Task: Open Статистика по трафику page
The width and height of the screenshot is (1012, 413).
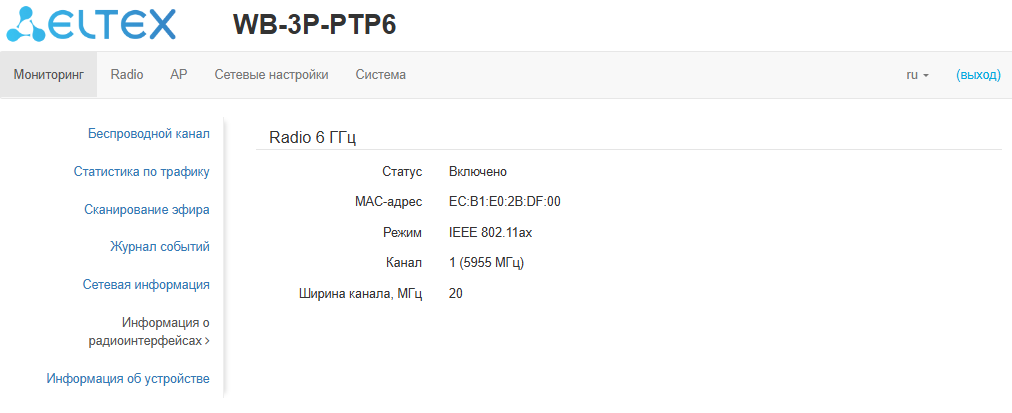Action: (x=141, y=171)
